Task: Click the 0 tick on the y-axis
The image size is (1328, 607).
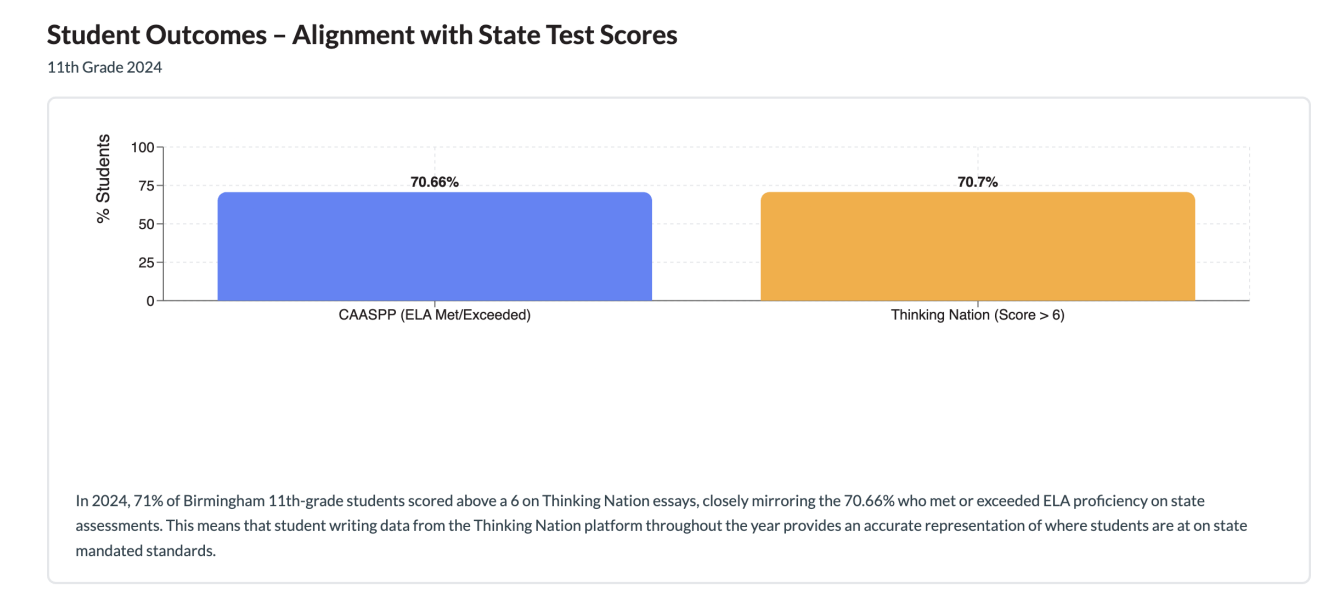Action: tap(150, 301)
